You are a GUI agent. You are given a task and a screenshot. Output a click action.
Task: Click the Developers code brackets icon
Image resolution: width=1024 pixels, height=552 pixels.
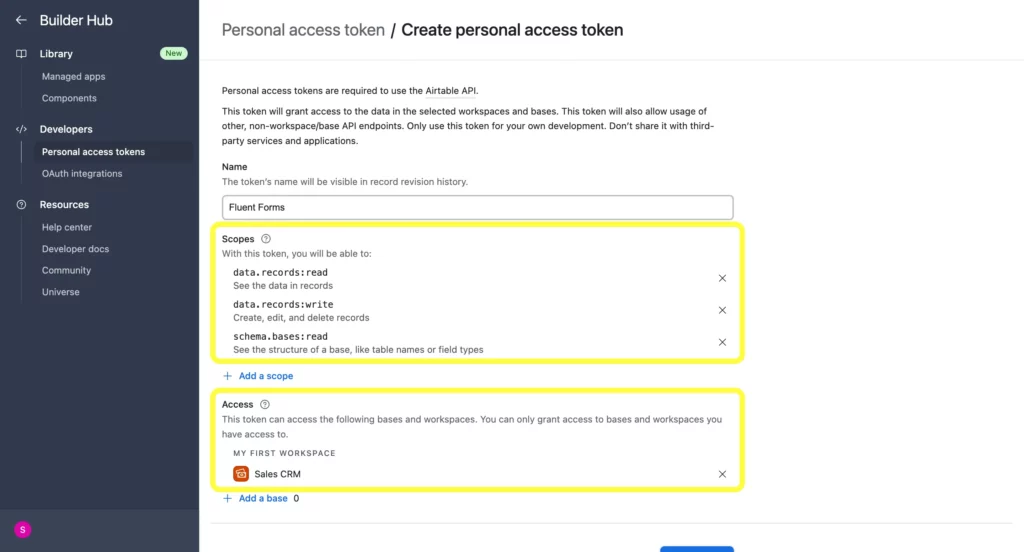tap(21, 129)
